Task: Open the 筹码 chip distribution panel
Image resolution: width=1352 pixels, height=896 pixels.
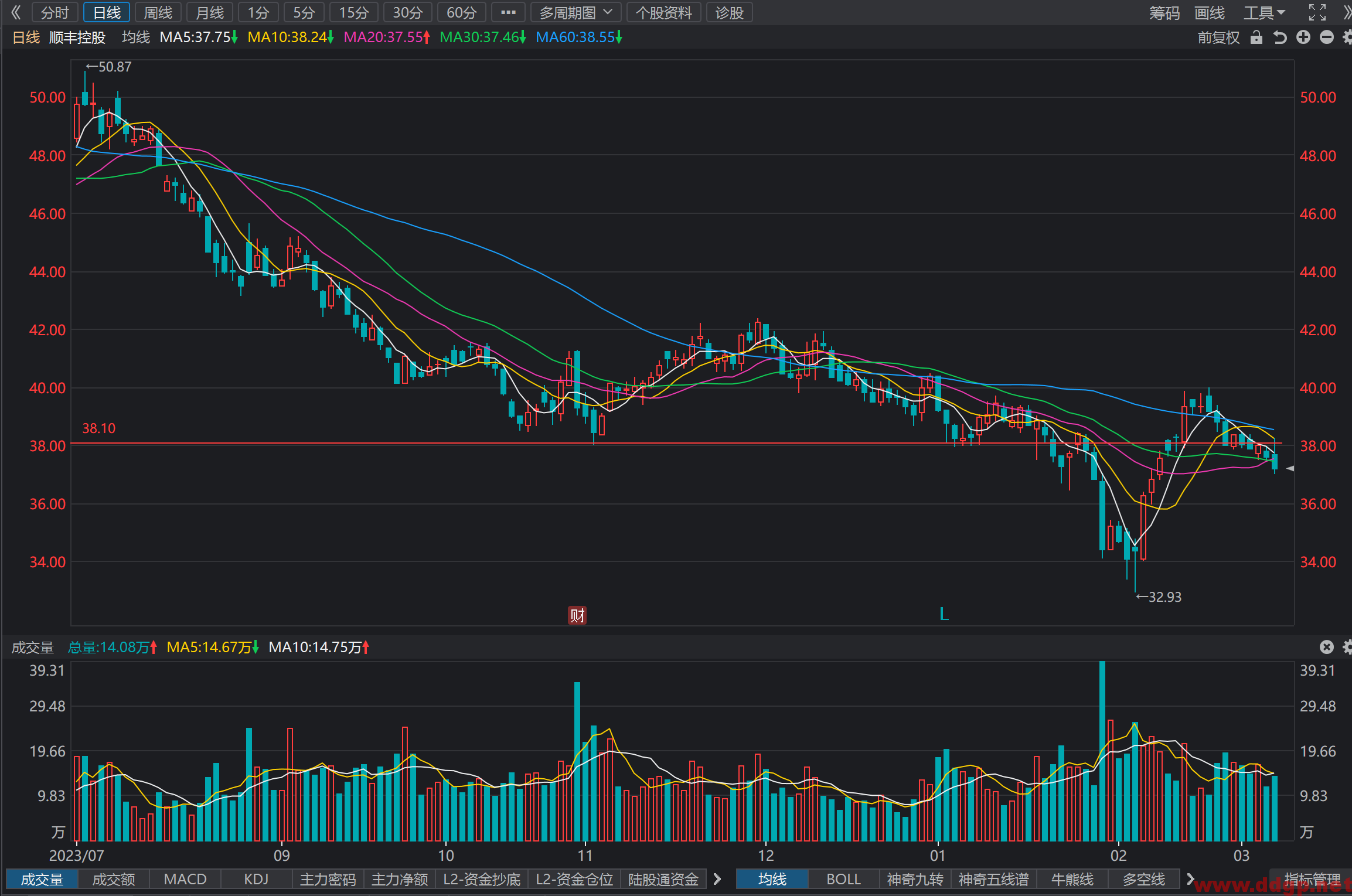Action: 1164,12
